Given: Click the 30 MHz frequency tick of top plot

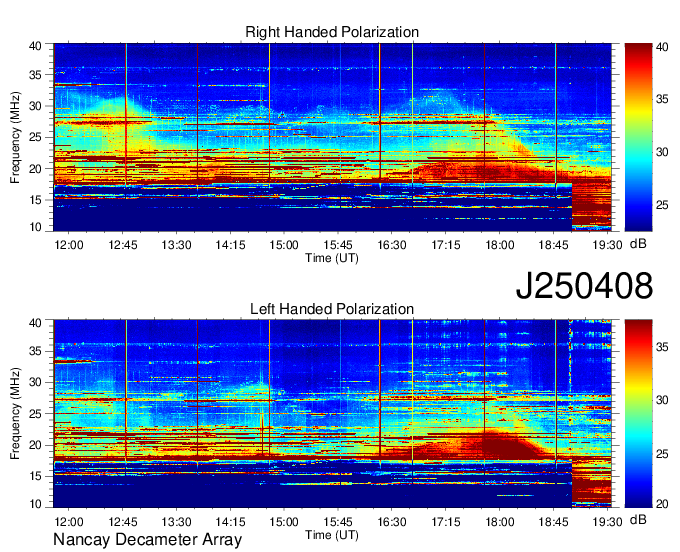Looking at the screenshot, I should coord(36,106).
